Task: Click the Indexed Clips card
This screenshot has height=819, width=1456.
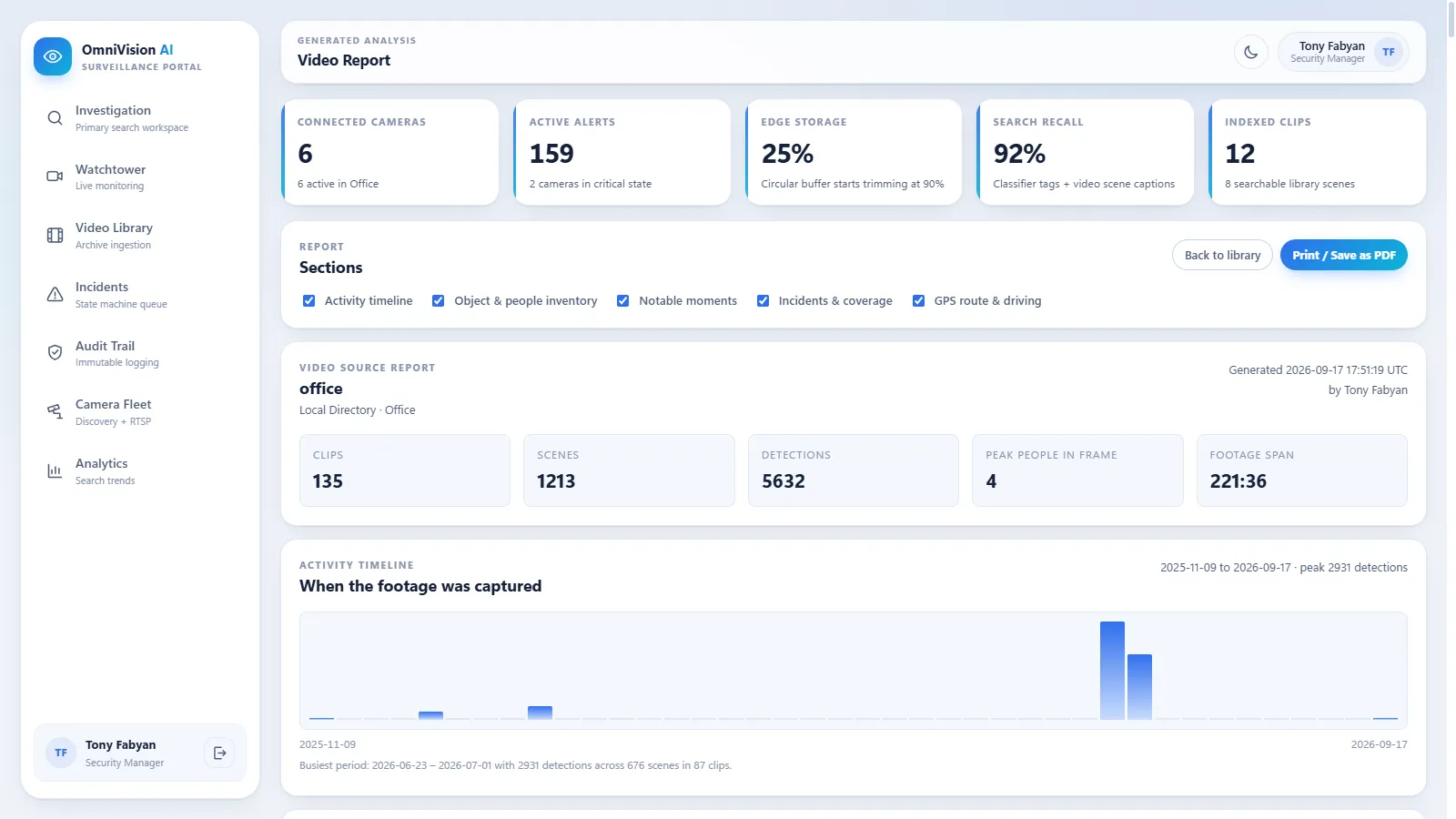Action: [x=1318, y=152]
